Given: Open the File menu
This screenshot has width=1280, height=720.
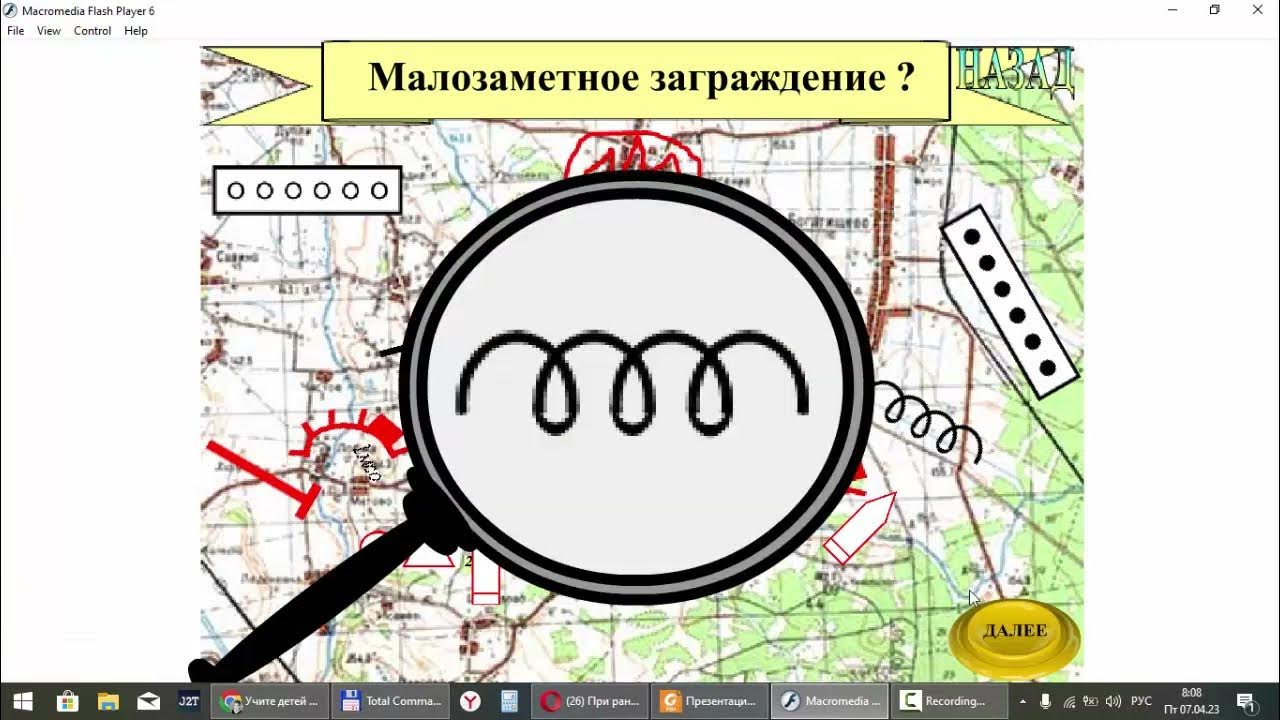Looking at the screenshot, I should click(x=15, y=31).
